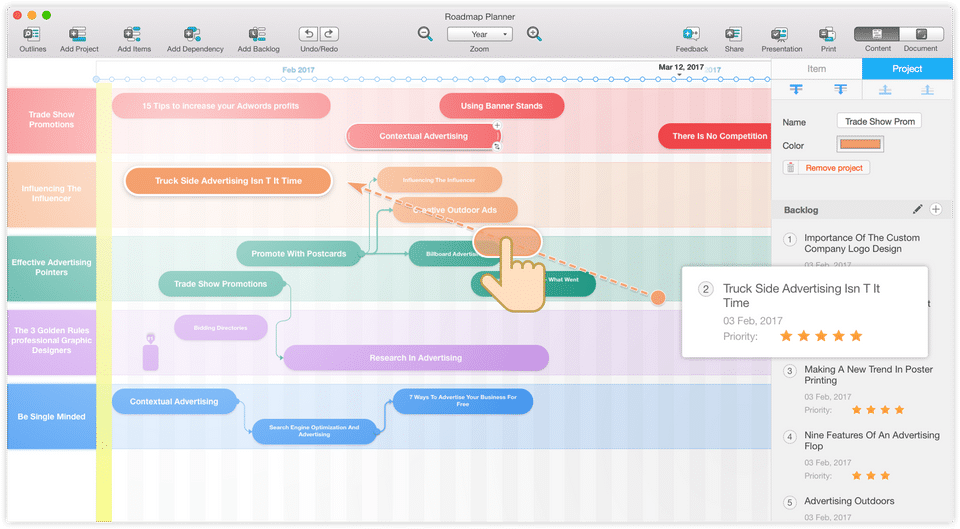Edit backlog with the pencil icon
Image resolution: width=960 pixels, height=529 pixels.
pyautogui.click(x=917, y=209)
